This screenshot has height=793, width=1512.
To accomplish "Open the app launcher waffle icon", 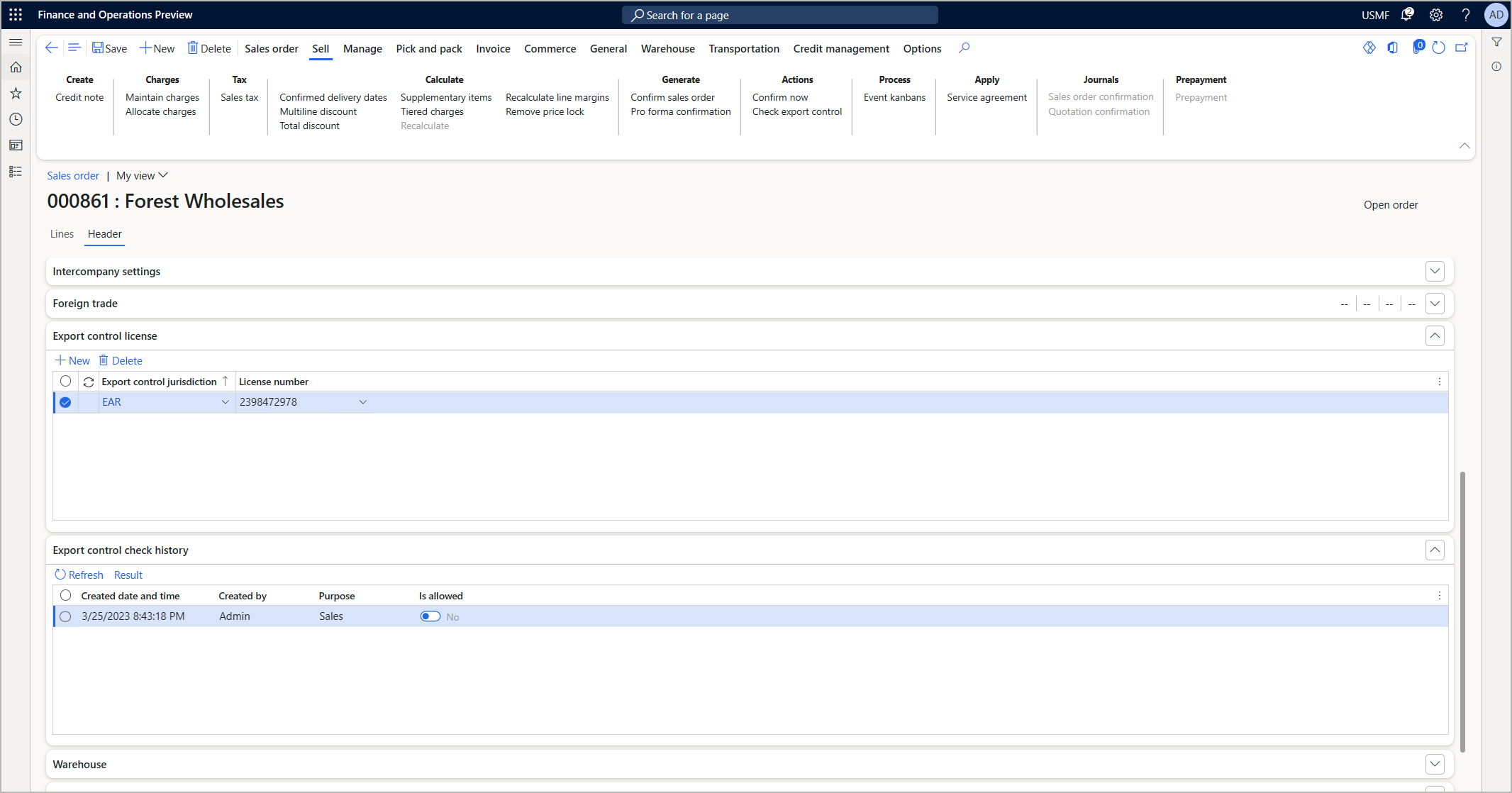I will pyautogui.click(x=15, y=14).
